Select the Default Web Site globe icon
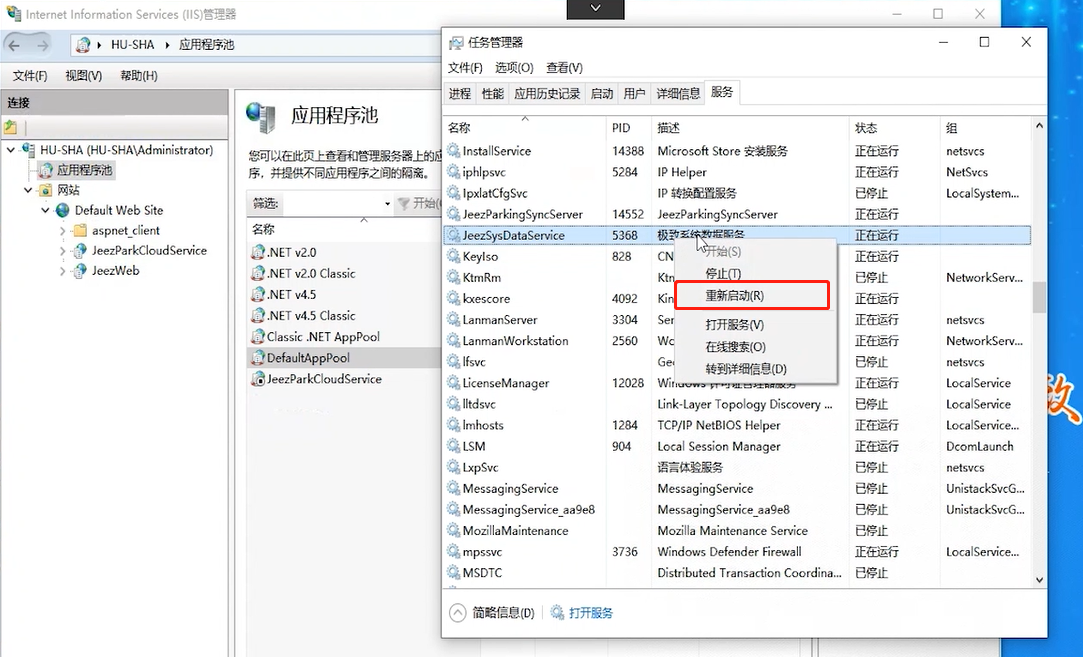 click(x=63, y=210)
